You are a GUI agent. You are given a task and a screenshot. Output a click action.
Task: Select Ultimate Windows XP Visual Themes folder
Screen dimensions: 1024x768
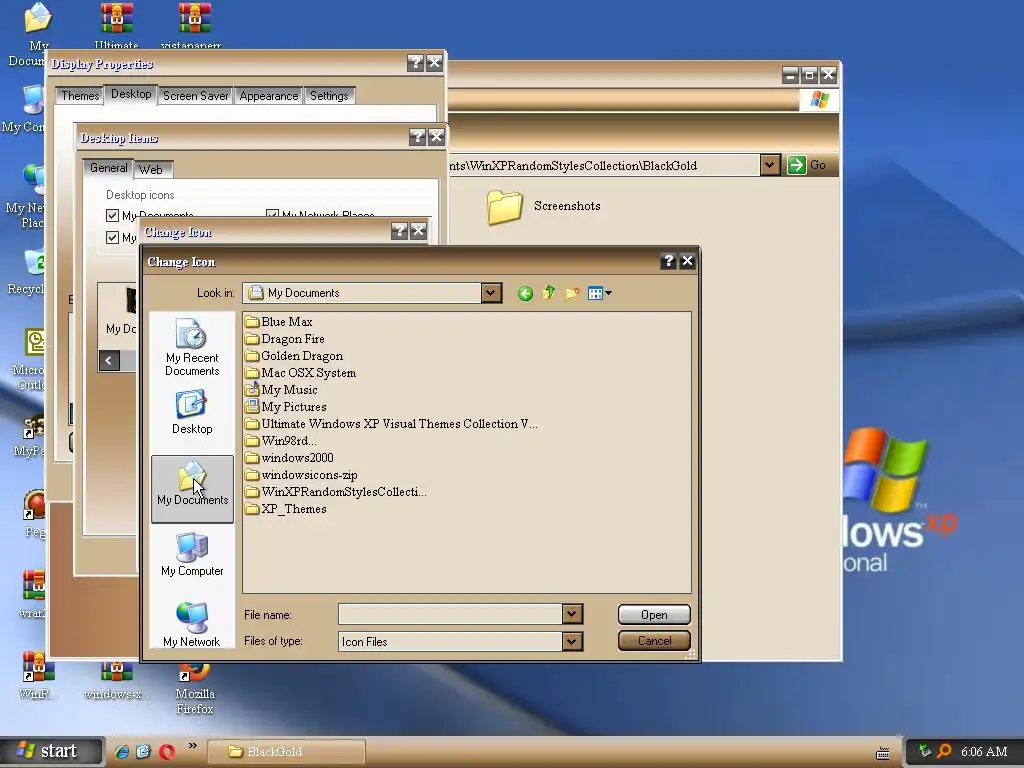(391, 424)
